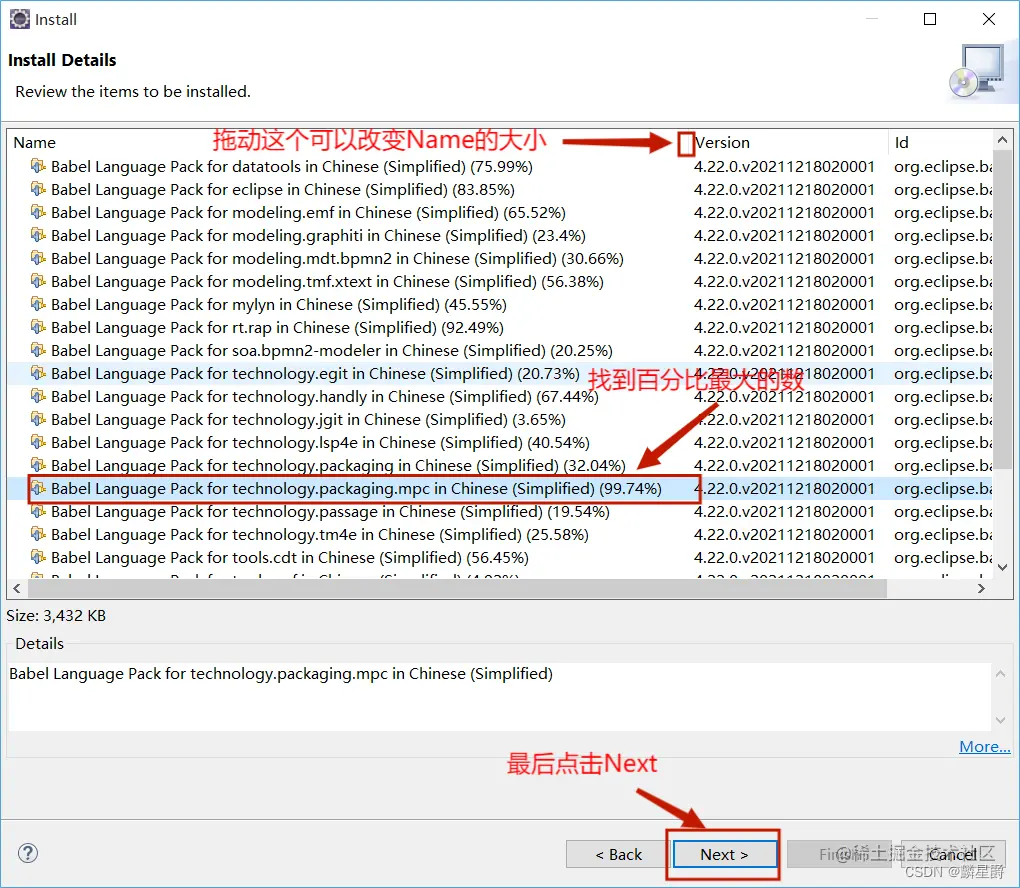The width and height of the screenshot is (1020, 888).
Task: Select the row for technology.packaging.mpc (99.74%)
Action: coord(500,489)
